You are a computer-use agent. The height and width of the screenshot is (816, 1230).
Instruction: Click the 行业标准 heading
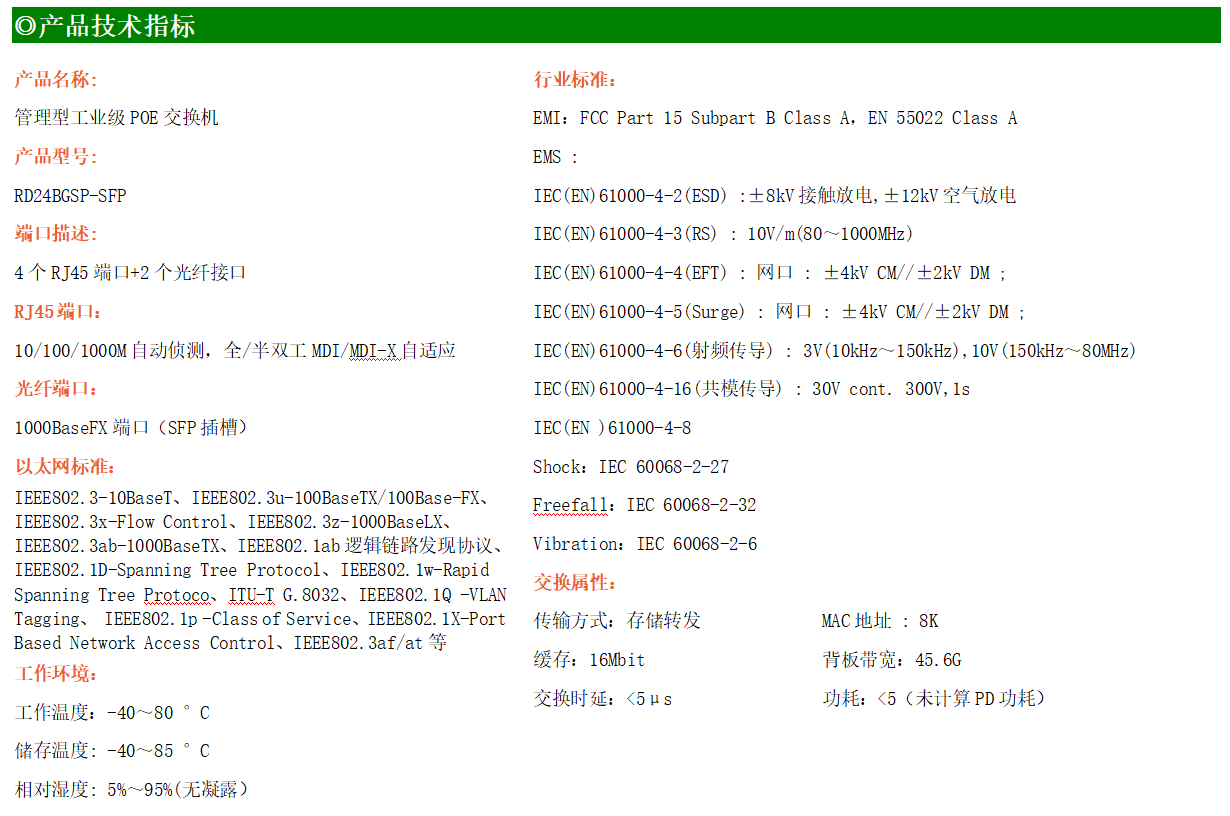tap(575, 80)
